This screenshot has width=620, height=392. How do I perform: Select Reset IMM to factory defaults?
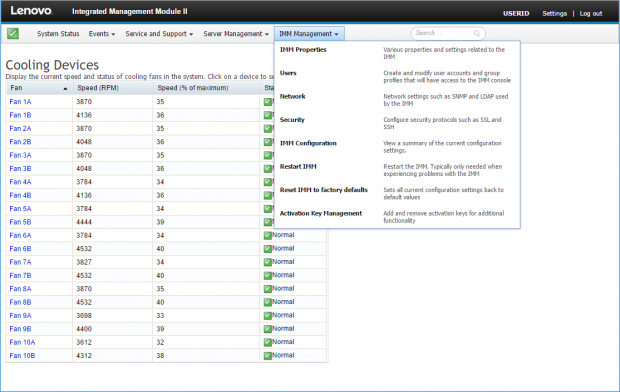[x=324, y=190]
